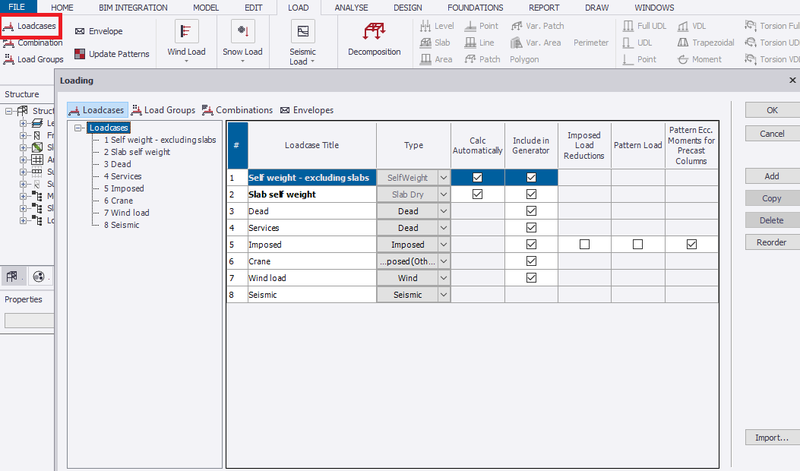The height and width of the screenshot is (471, 800).
Task: Open the FOUNDATIONS ribbon tab
Action: 475,8
